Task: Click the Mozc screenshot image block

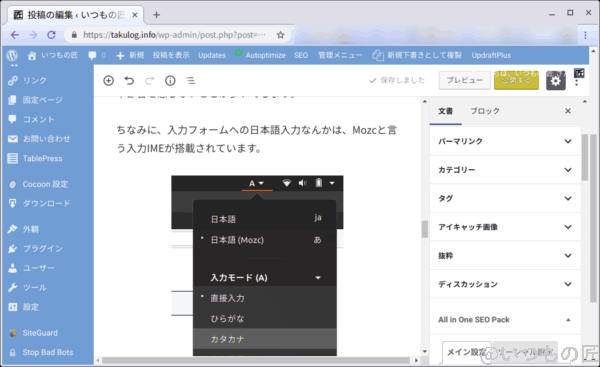Action: [x=257, y=266]
